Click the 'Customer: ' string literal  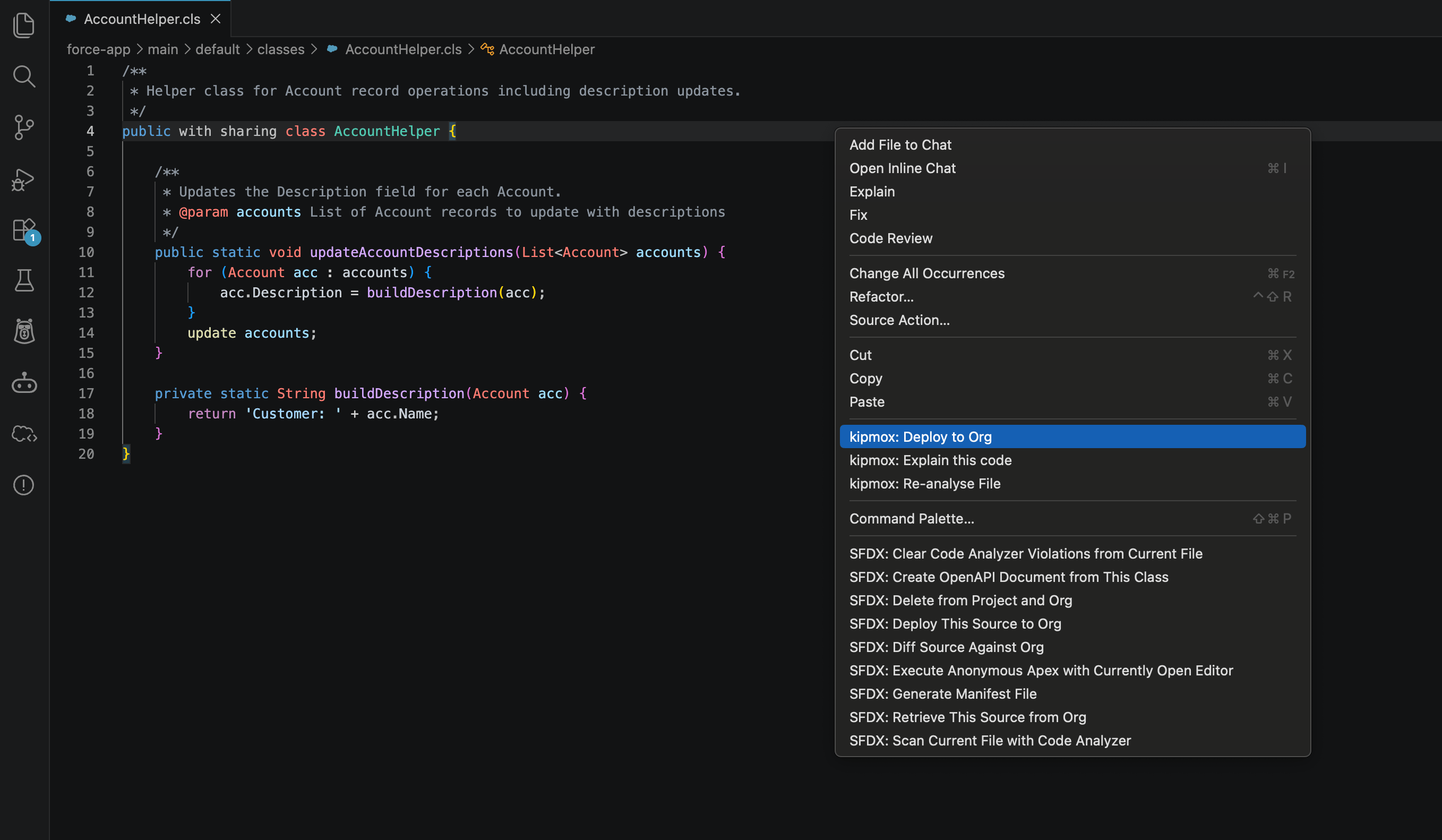[x=293, y=414]
